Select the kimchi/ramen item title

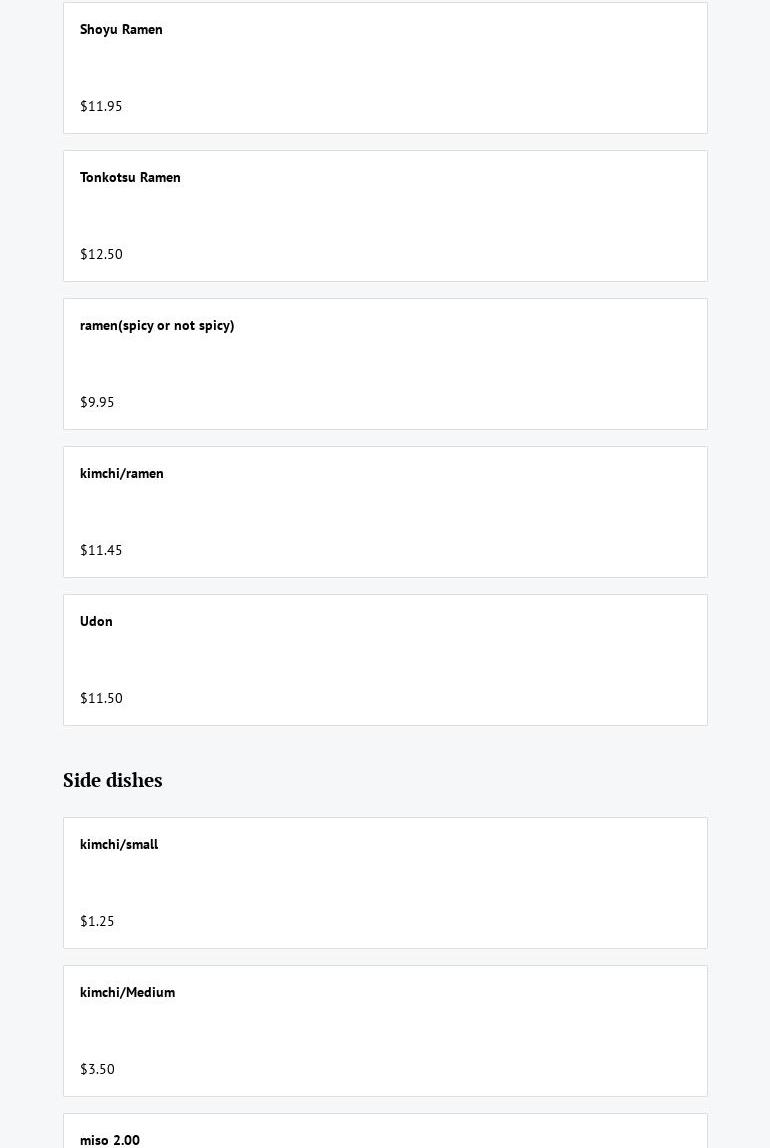(x=122, y=474)
